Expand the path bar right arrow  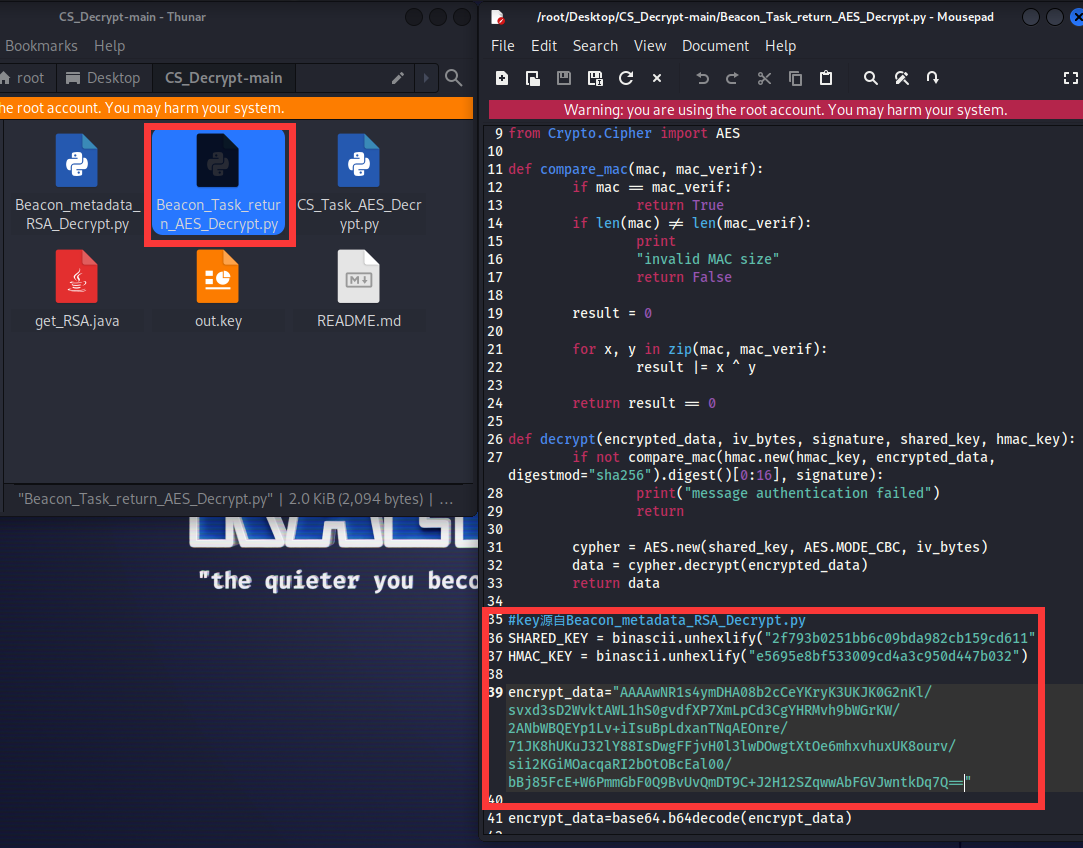426,78
